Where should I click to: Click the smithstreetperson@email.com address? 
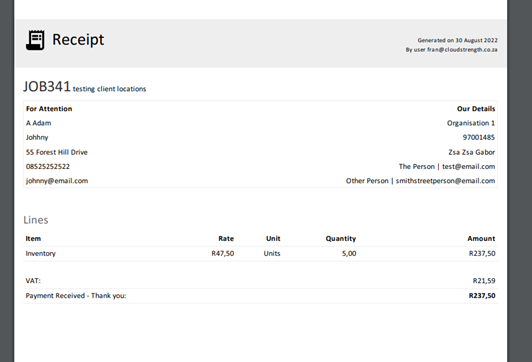pyautogui.click(x=445, y=181)
